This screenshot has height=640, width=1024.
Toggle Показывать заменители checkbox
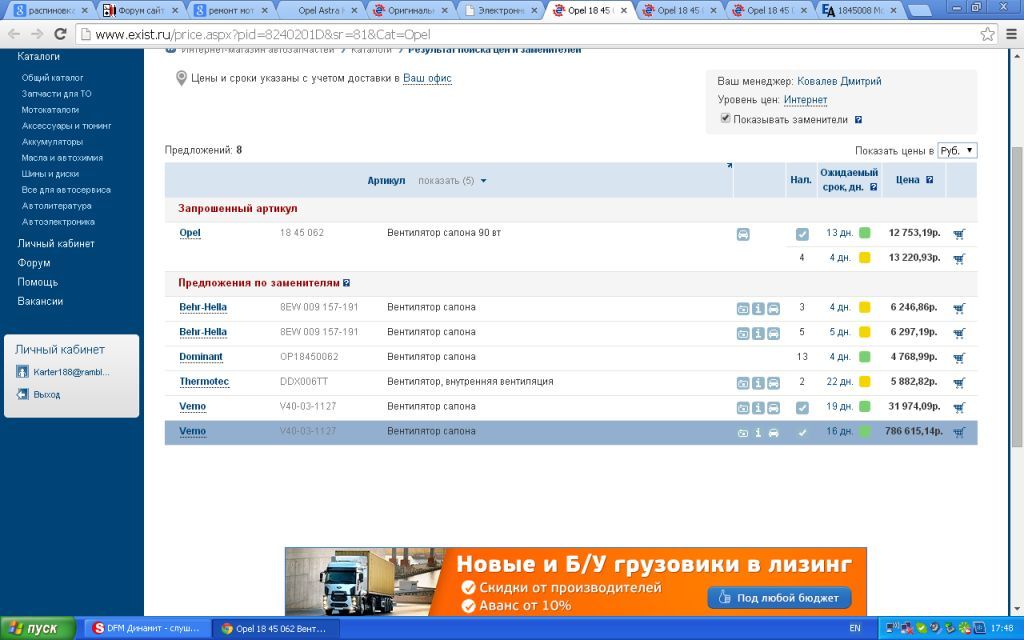click(x=725, y=118)
